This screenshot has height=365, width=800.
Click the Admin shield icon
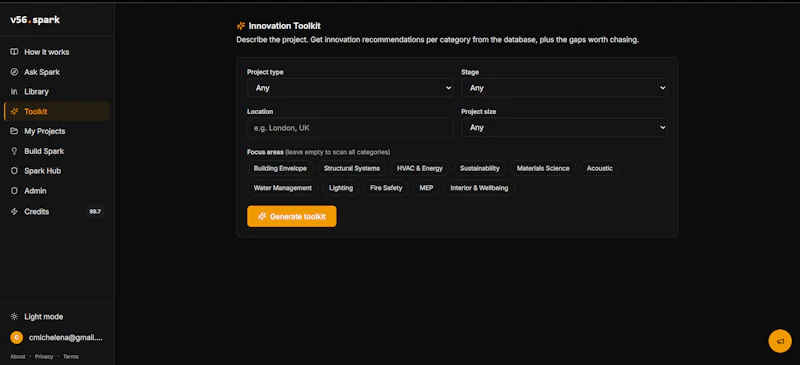tap(14, 191)
